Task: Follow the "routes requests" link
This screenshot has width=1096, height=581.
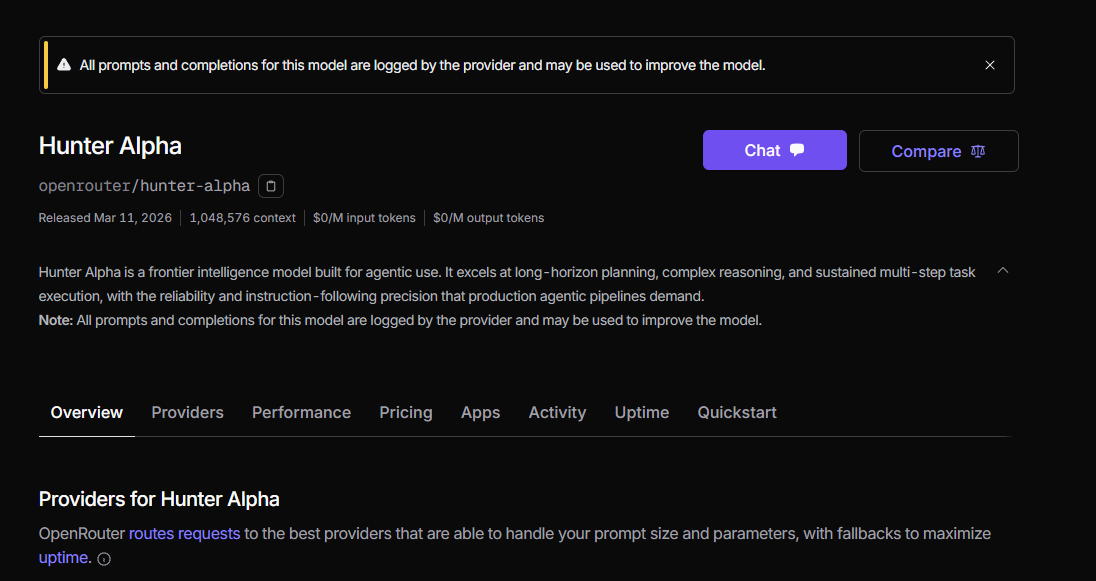Action: coord(184,533)
